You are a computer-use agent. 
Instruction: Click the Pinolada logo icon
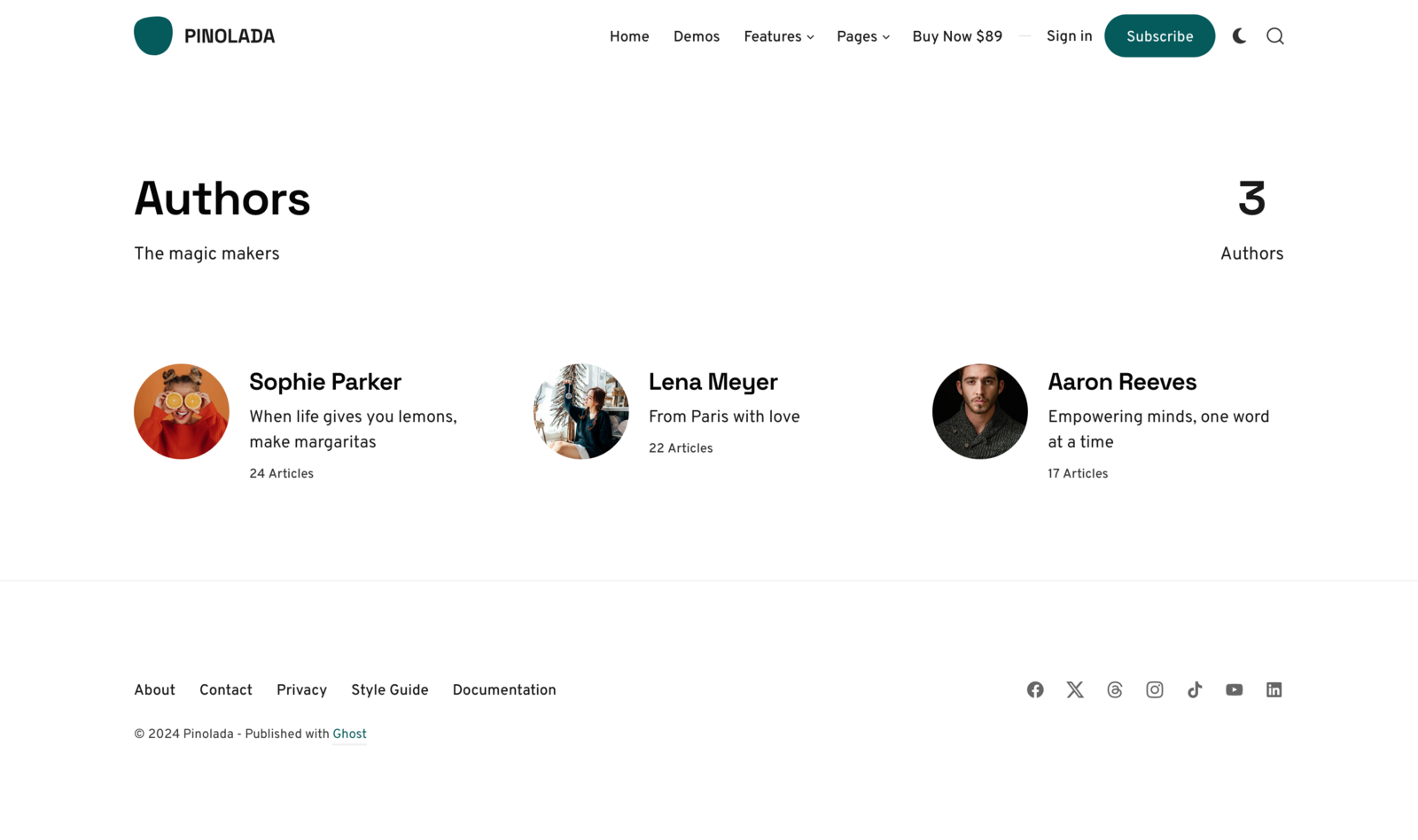pyautogui.click(x=153, y=36)
